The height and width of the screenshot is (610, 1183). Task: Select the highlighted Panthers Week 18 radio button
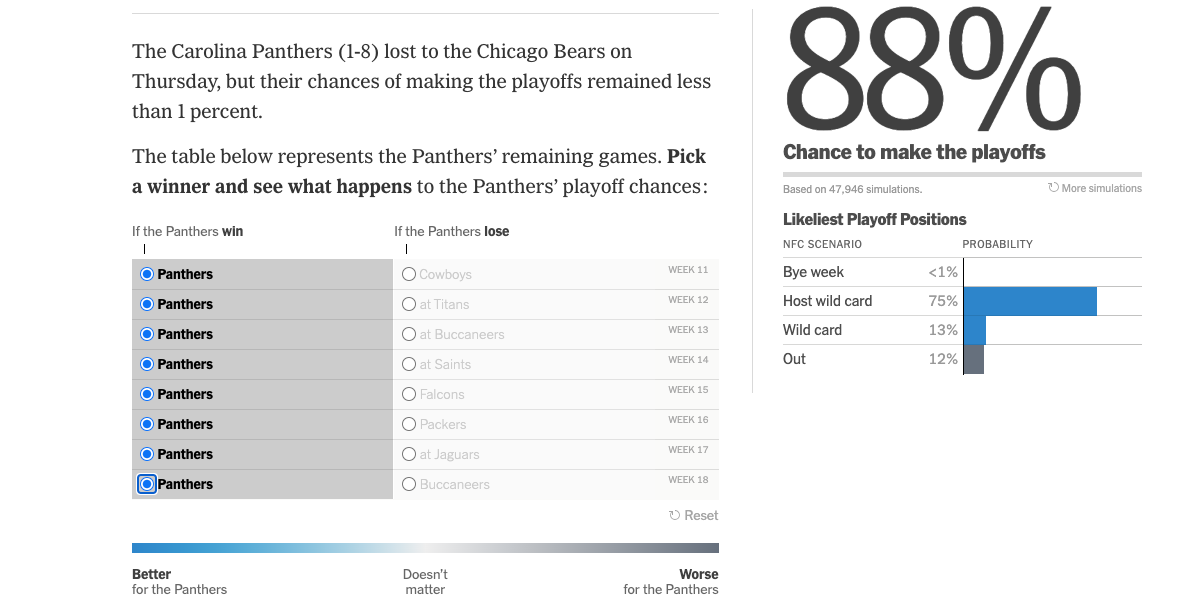(x=147, y=483)
